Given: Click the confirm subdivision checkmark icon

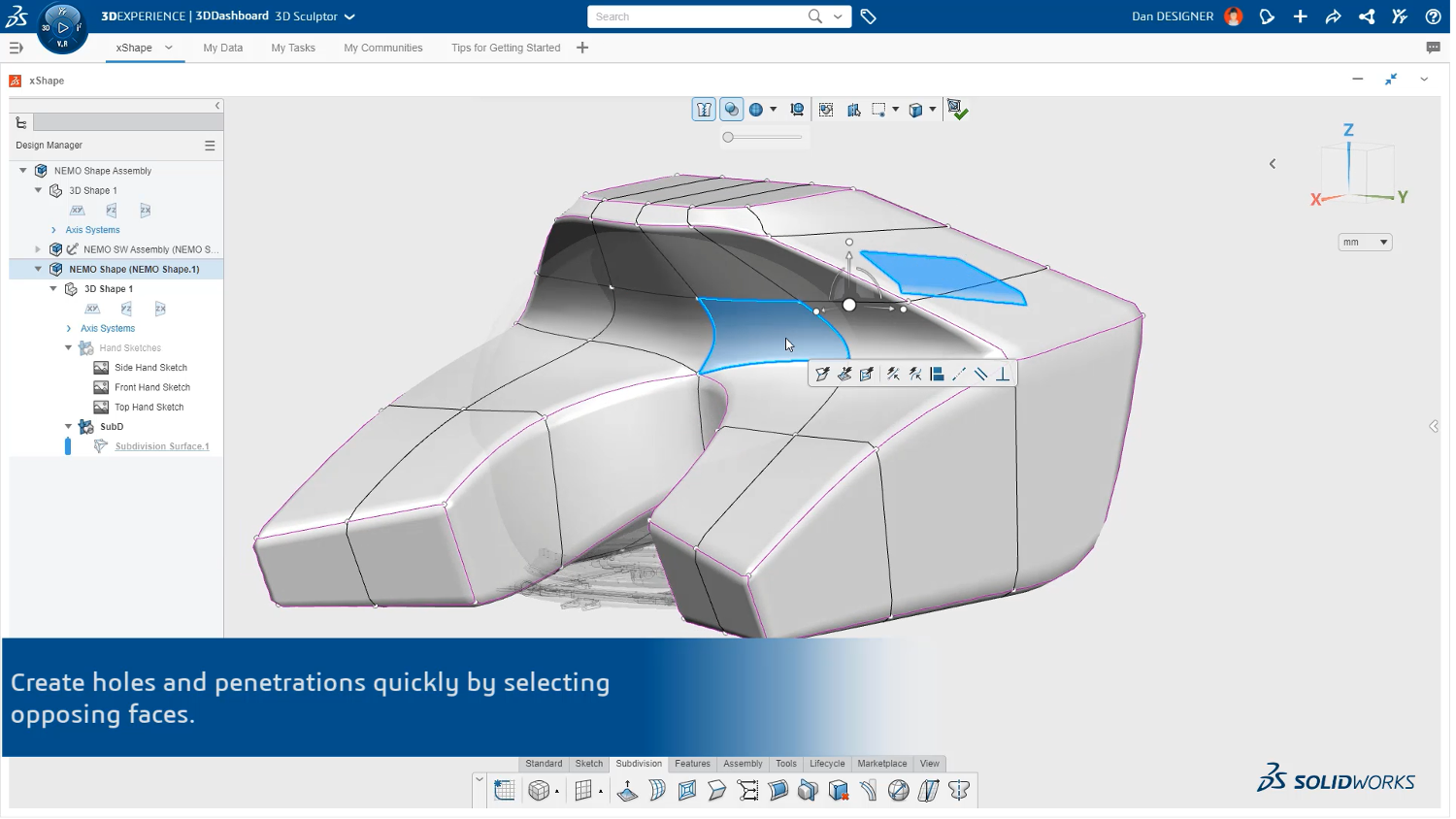Looking at the screenshot, I should tap(957, 111).
